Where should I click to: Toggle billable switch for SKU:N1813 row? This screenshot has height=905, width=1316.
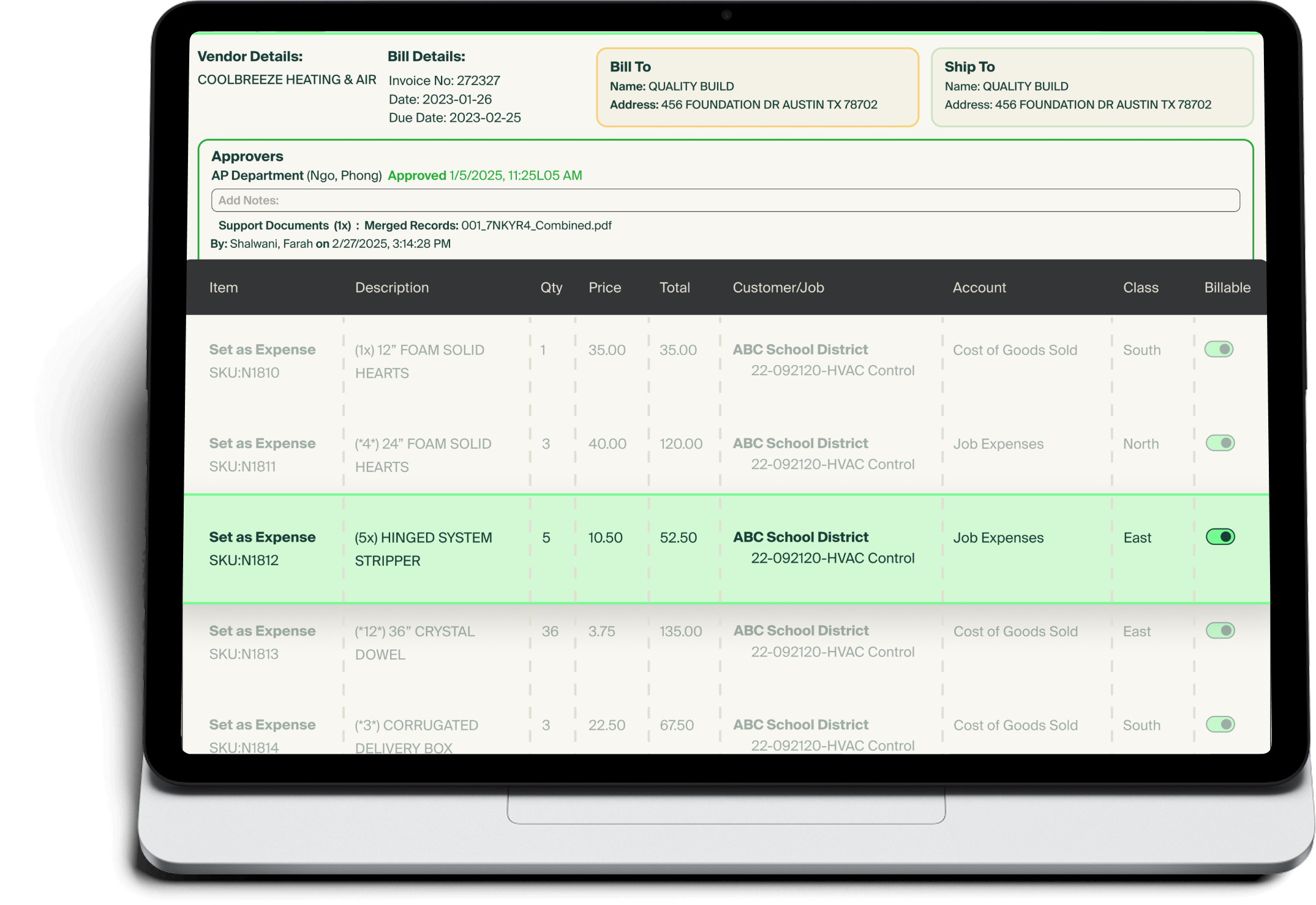(x=1220, y=631)
